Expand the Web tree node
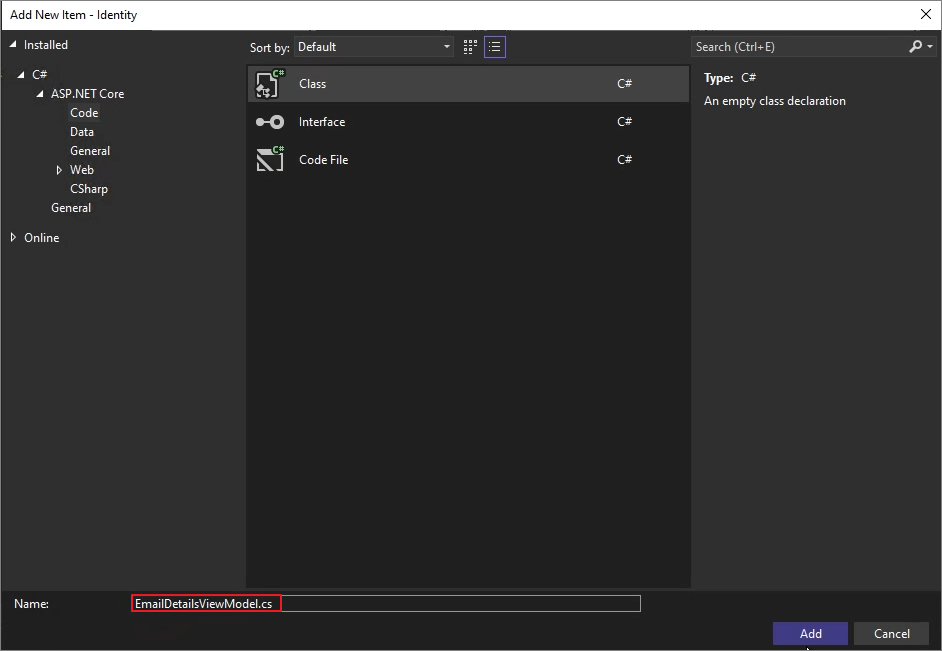 pos(59,170)
